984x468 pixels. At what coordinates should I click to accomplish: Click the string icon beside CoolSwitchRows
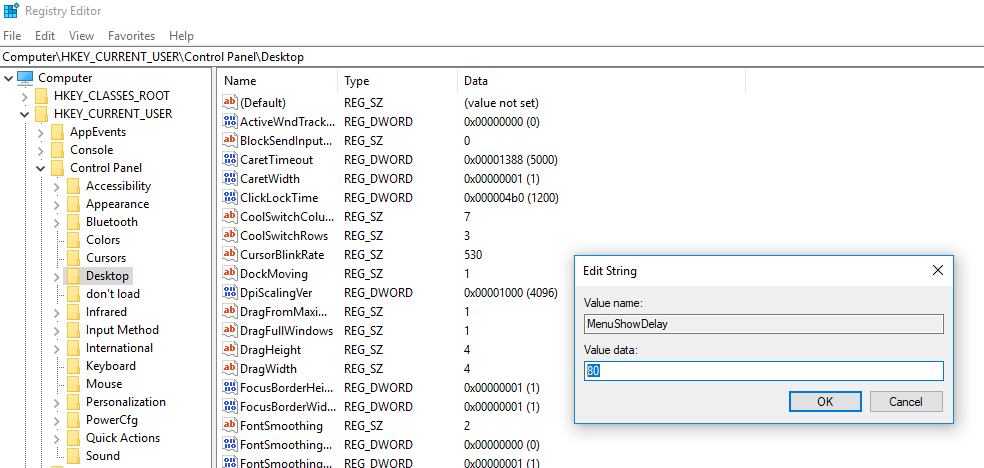(230, 236)
